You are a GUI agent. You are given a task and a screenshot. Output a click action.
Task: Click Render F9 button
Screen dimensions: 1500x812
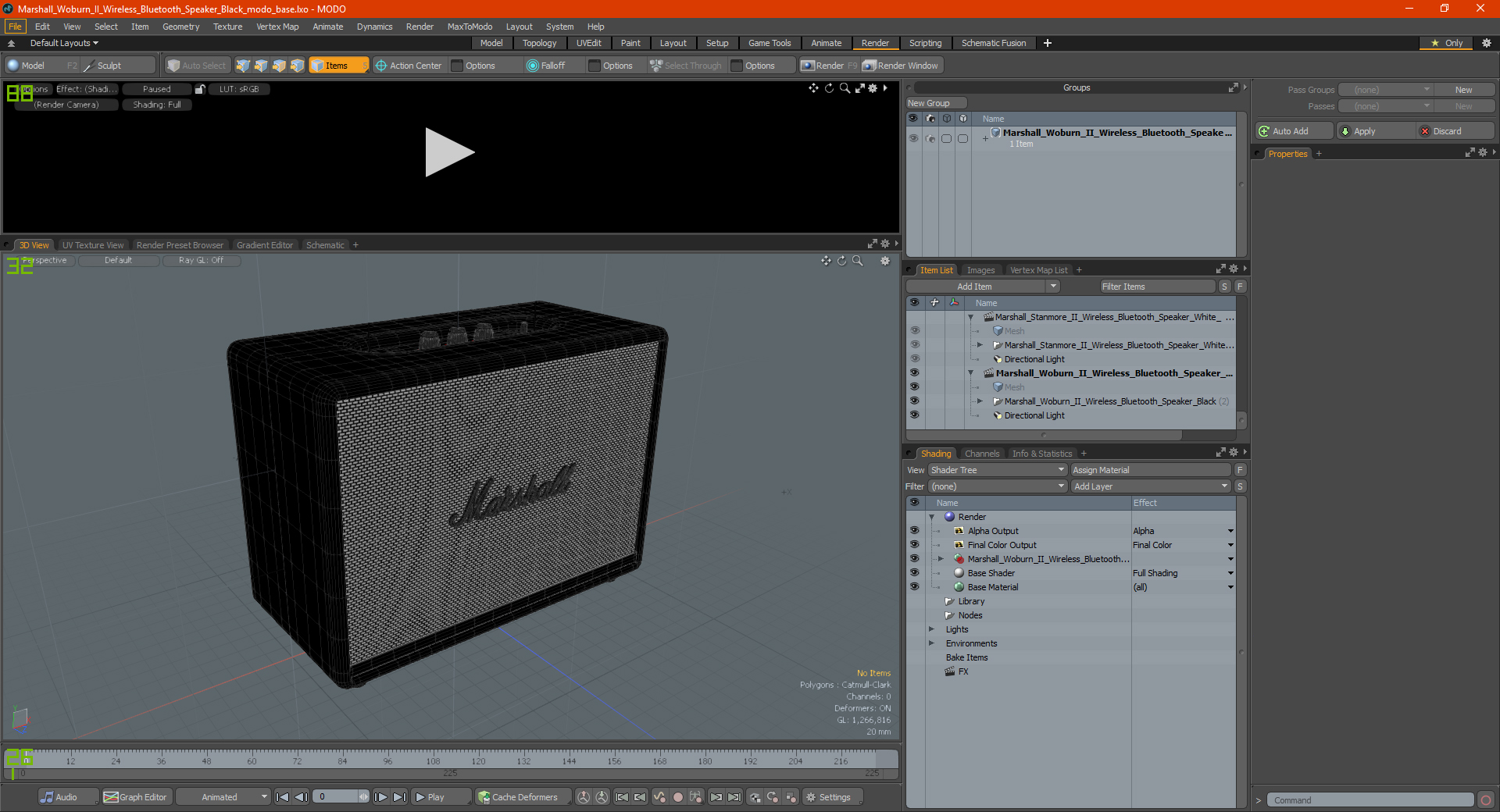829,66
